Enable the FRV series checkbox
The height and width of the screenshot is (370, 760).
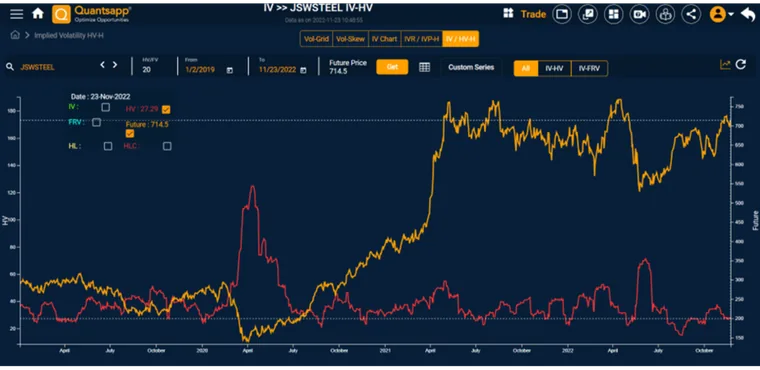click(96, 122)
